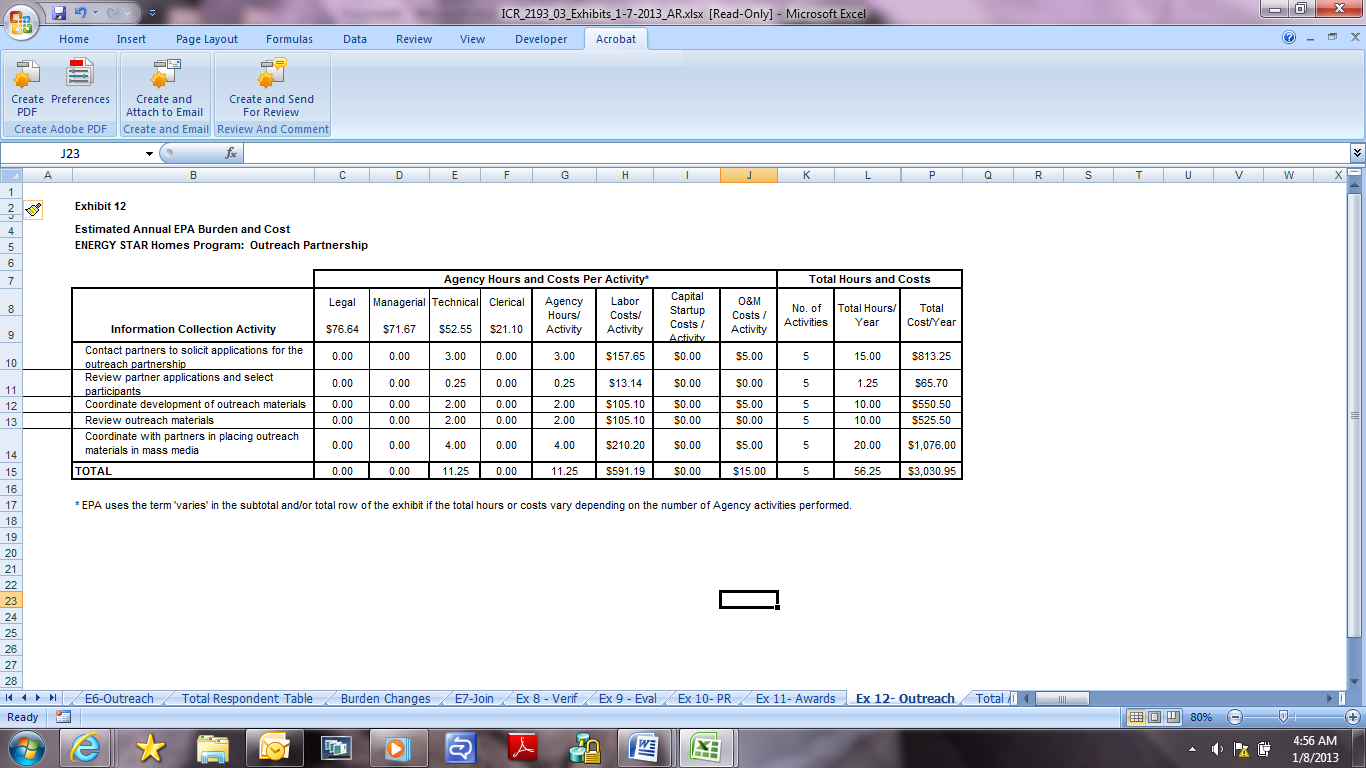Click Create and Attach to Email

tap(164, 88)
